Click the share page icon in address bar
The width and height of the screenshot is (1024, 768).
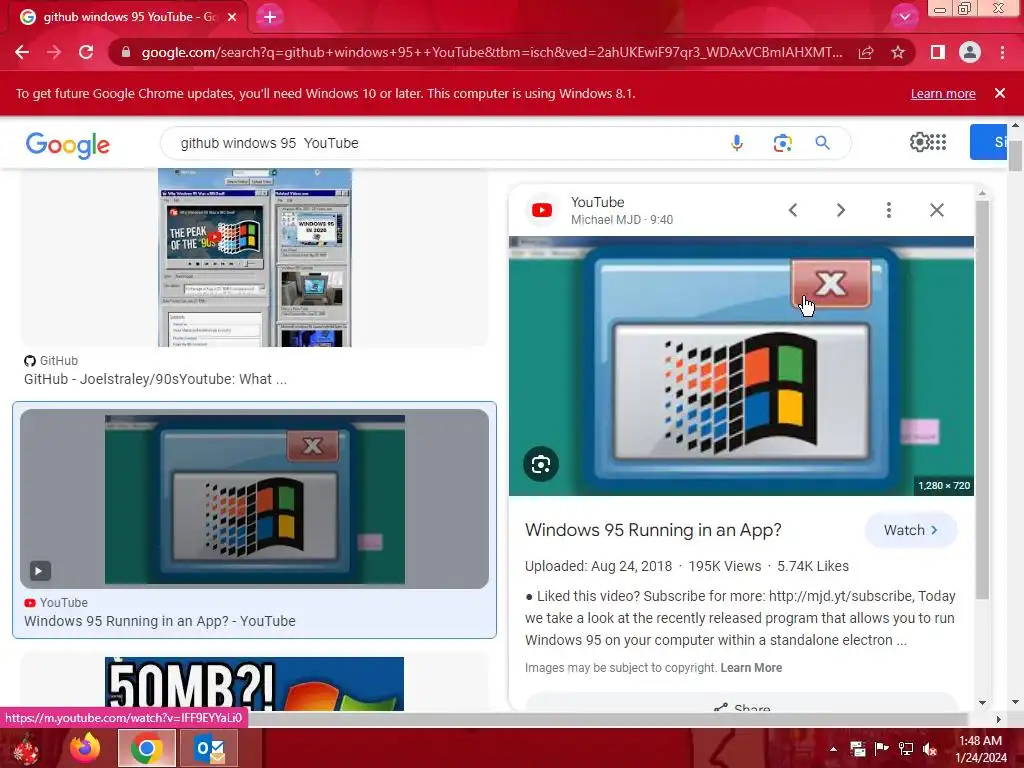tap(866, 52)
